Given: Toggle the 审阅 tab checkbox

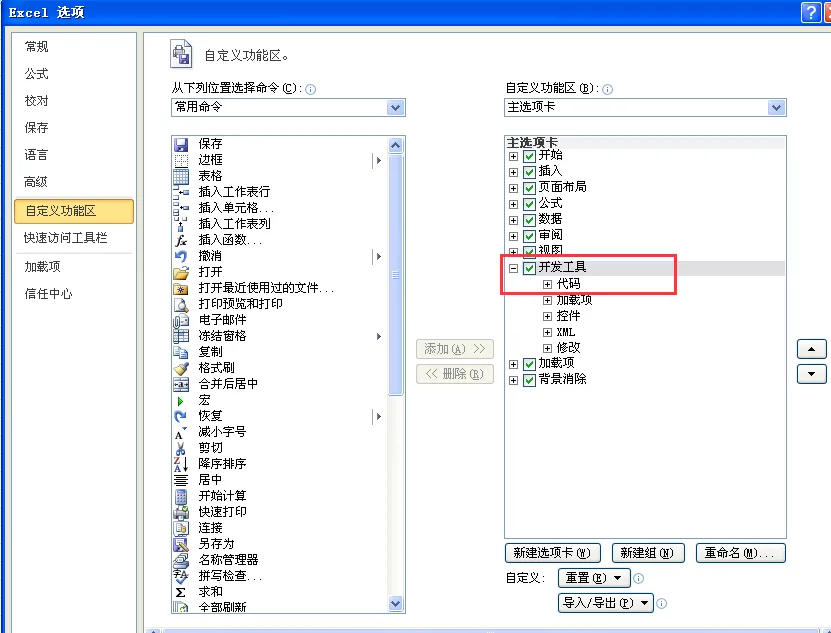Looking at the screenshot, I should 529,235.
